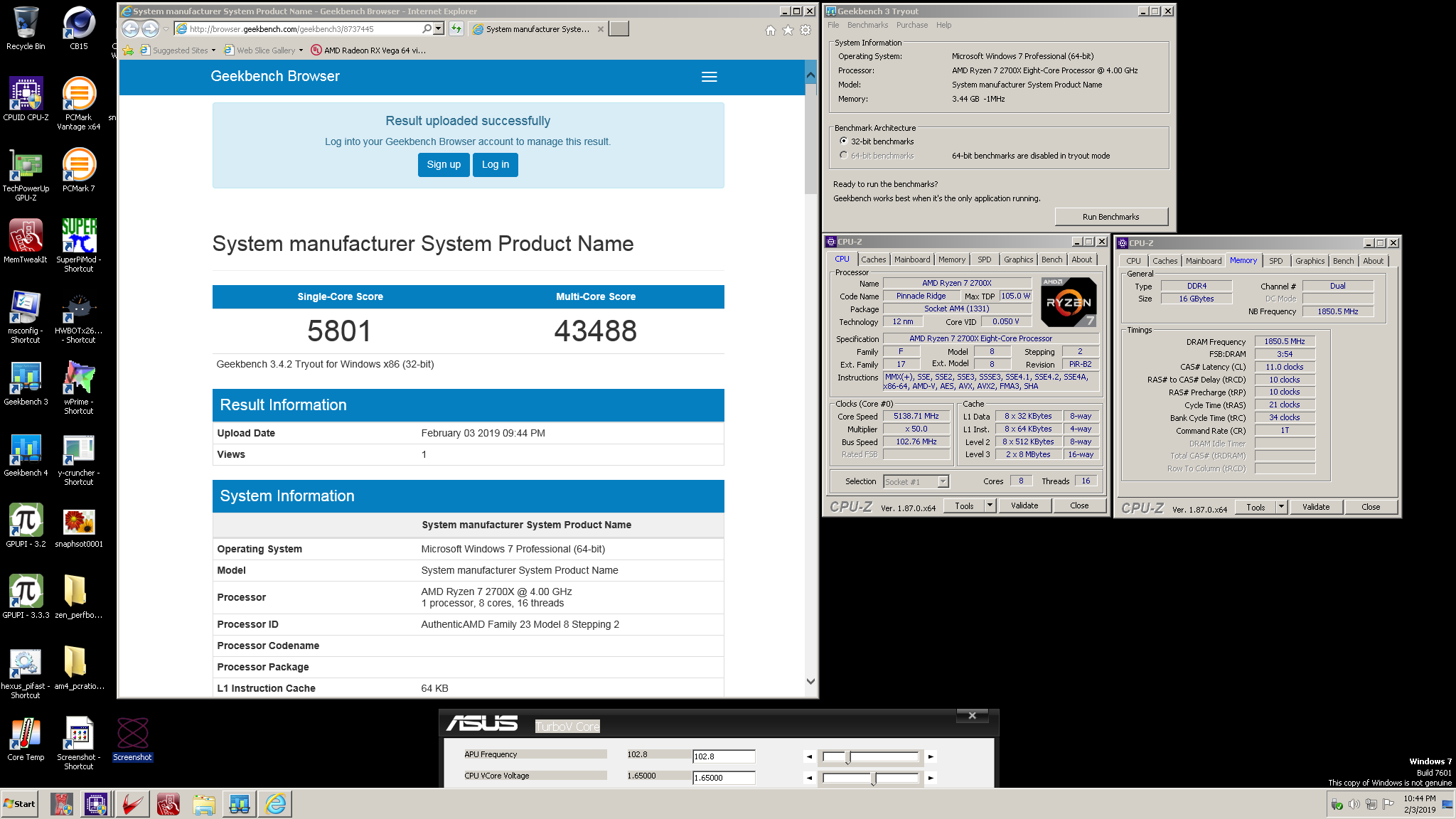Open the PCMark 7 desktop icon
This screenshot has height=819, width=1456.
pyautogui.click(x=79, y=171)
